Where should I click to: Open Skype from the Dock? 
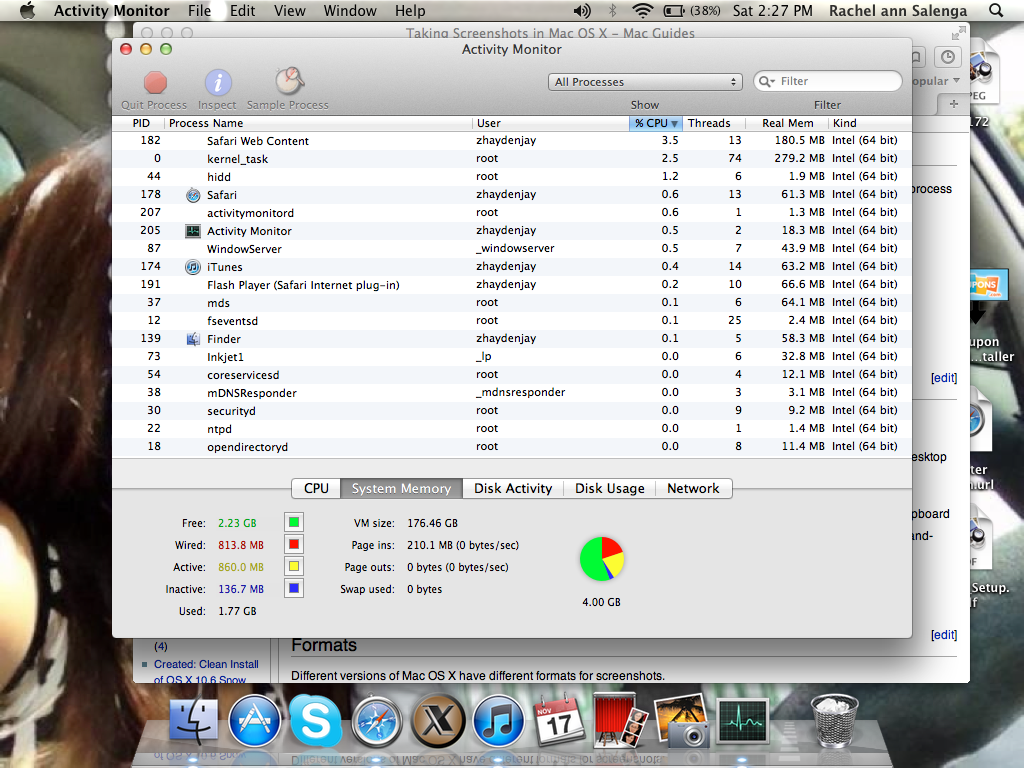click(x=315, y=721)
